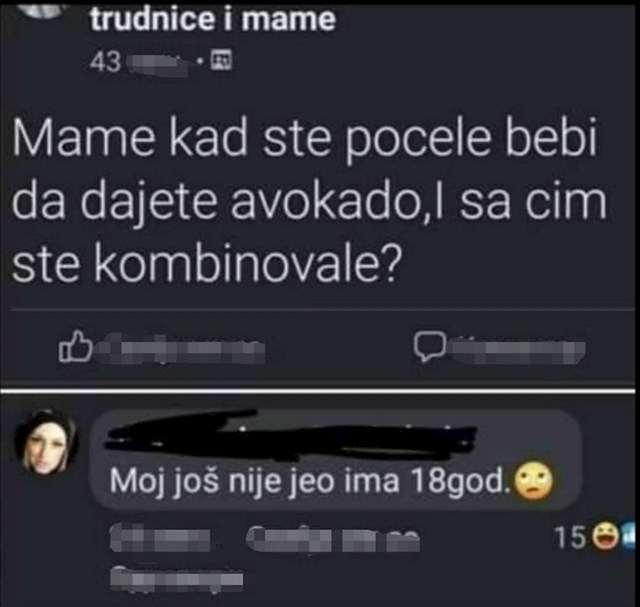The image size is (640, 607).
Task: Open the commenter's profile picture
Action: pos(46,442)
